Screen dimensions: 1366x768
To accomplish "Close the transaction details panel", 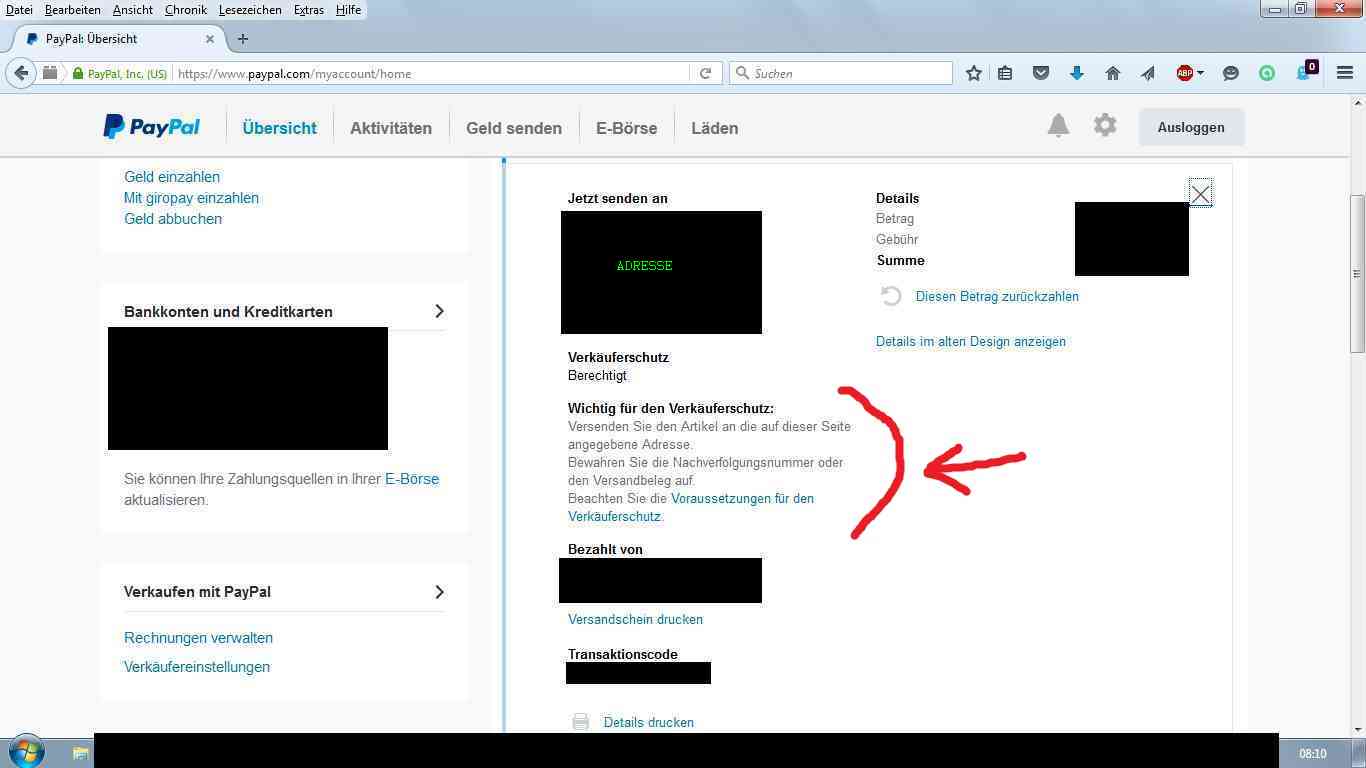I will click(x=1200, y=194).
